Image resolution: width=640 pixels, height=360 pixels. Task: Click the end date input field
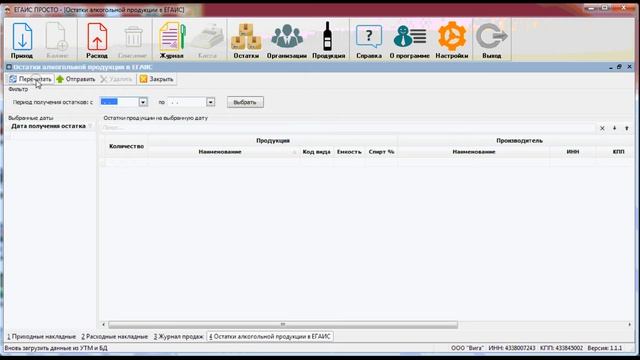(x=187, y=102)
